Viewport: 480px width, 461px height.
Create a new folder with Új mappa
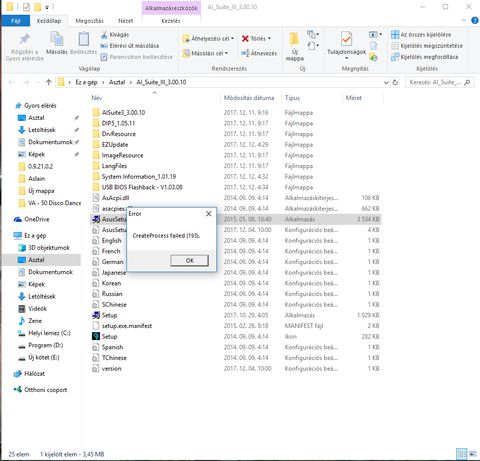click(x=294, y=46)
